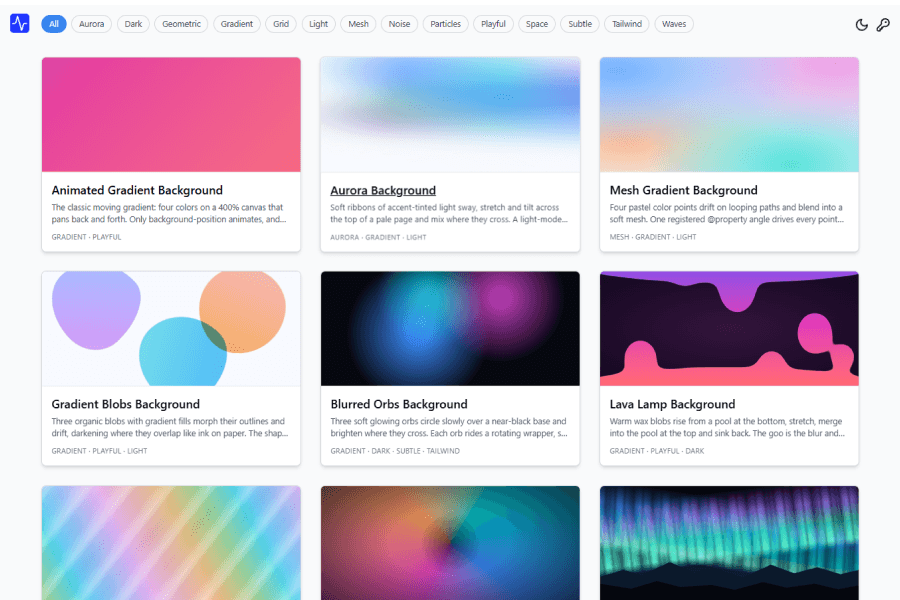Apply the Tailwind filter chip
Viewport: 900px width, 600px height.
pyautogui.click(x=627, y=24)
